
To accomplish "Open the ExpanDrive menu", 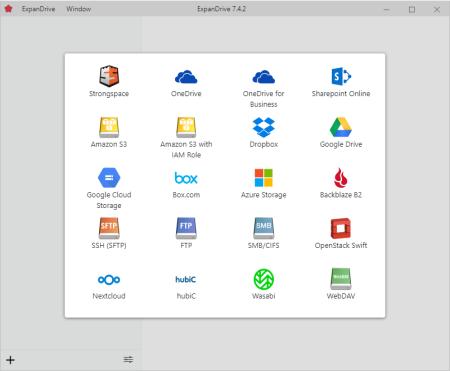I will pyautogui.click(x=38, y=9).
